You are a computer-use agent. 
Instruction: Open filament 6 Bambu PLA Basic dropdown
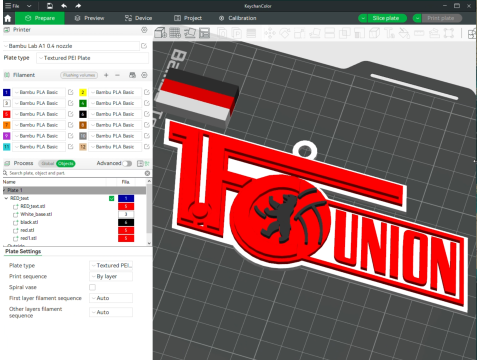pyautogui.click(x=115, y=114)
